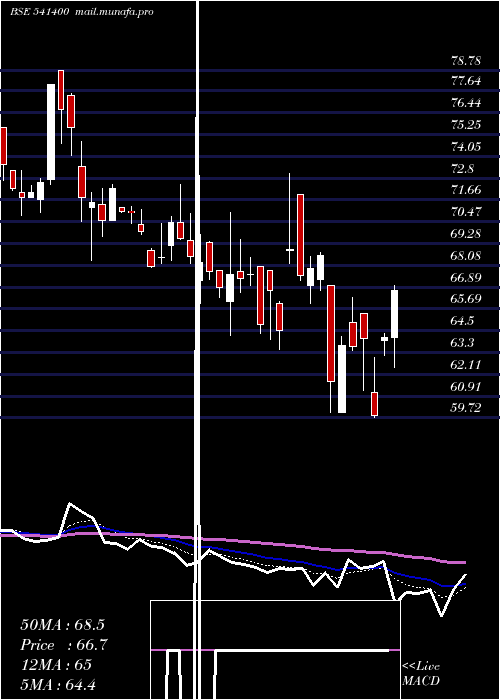Click the 78.78 price axis label
This screenshot has height=700, width=500.
[x=466, y=60]
